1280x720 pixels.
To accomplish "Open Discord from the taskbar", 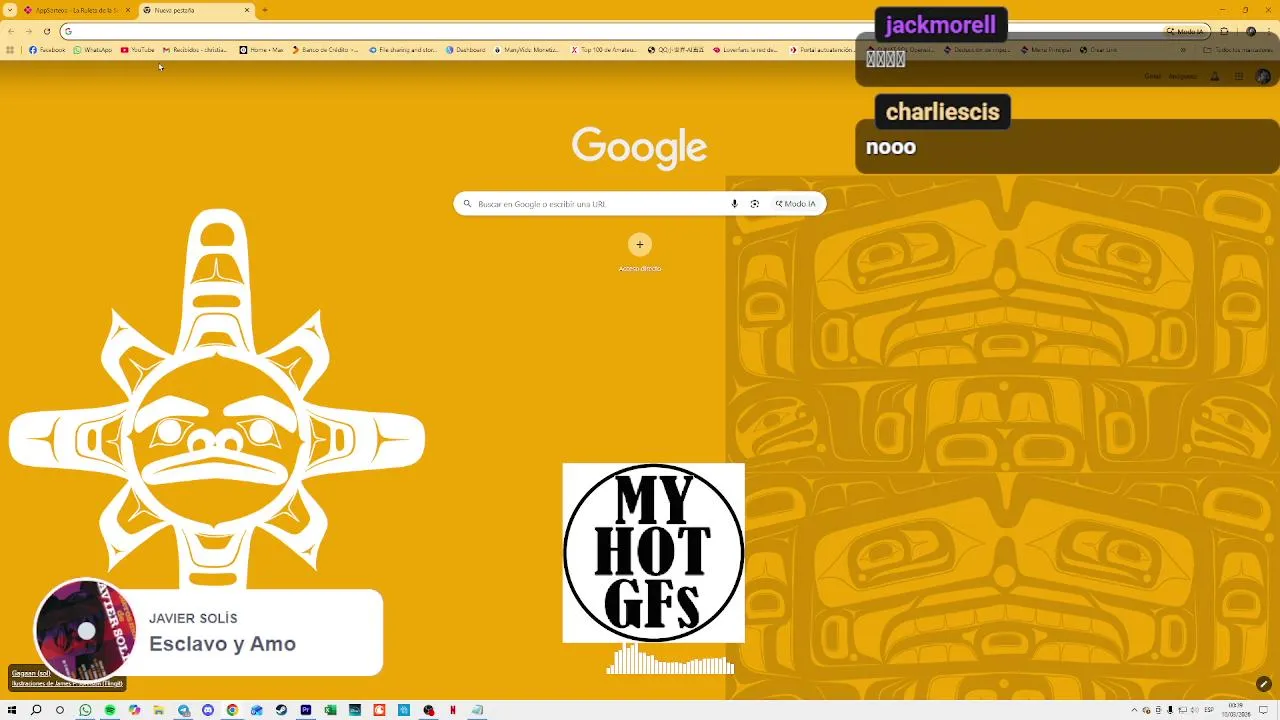I will (x=208, y=710).
